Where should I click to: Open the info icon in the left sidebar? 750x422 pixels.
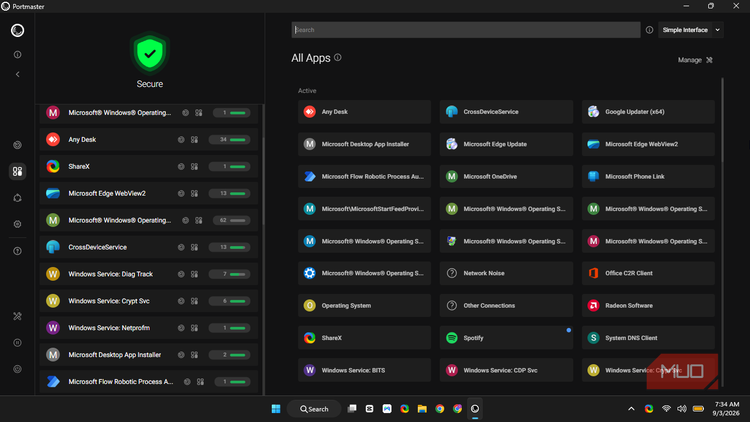(x=18, y=55)
